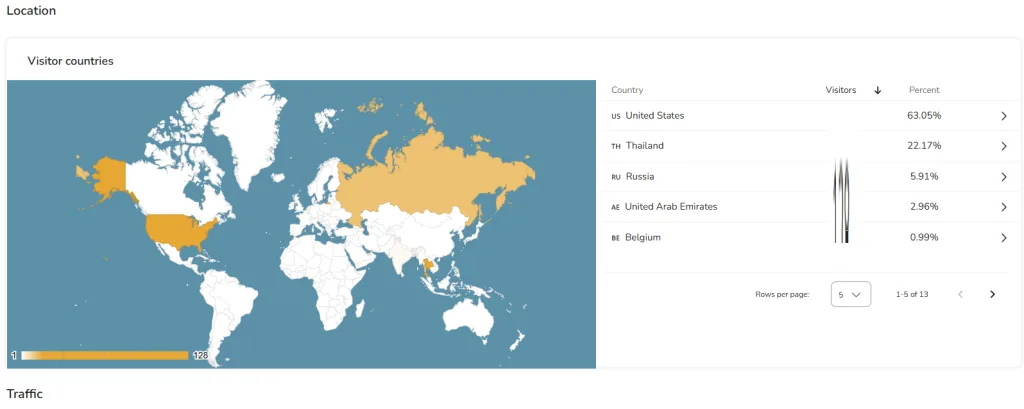Select Belgium in country table
The width and height of the screenshot is (1024, 409).
[x=643, y=237]
